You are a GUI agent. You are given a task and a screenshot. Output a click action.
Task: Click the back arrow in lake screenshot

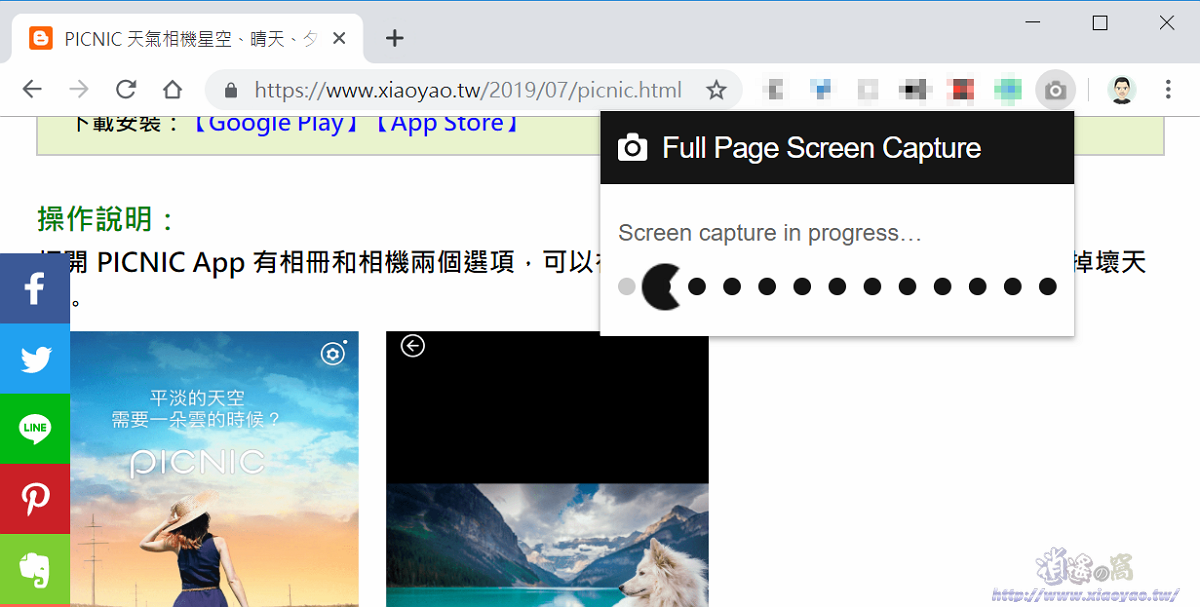pyautogui.click(x=412, y=346)
